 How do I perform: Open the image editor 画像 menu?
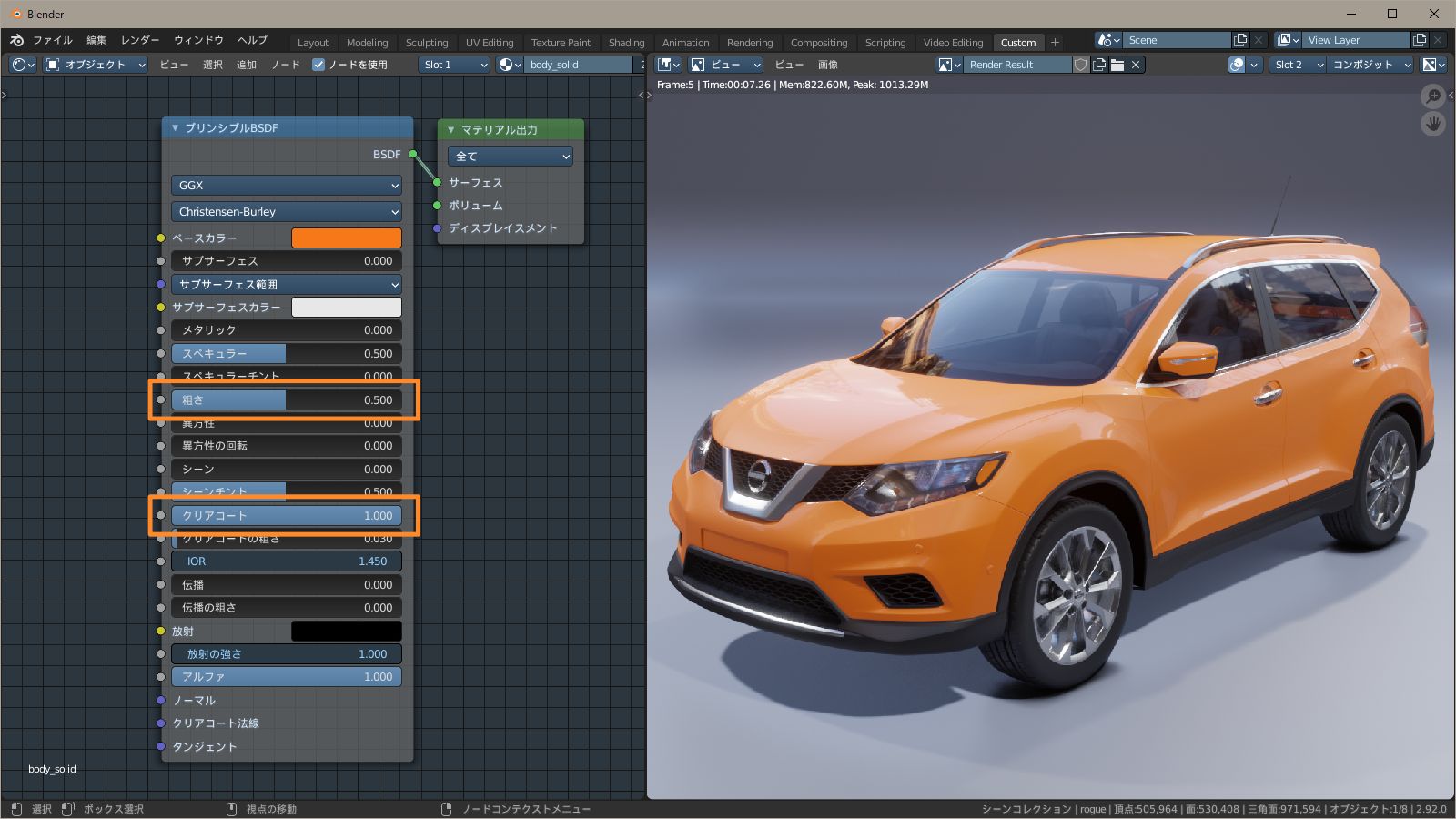tap(827, 65)
